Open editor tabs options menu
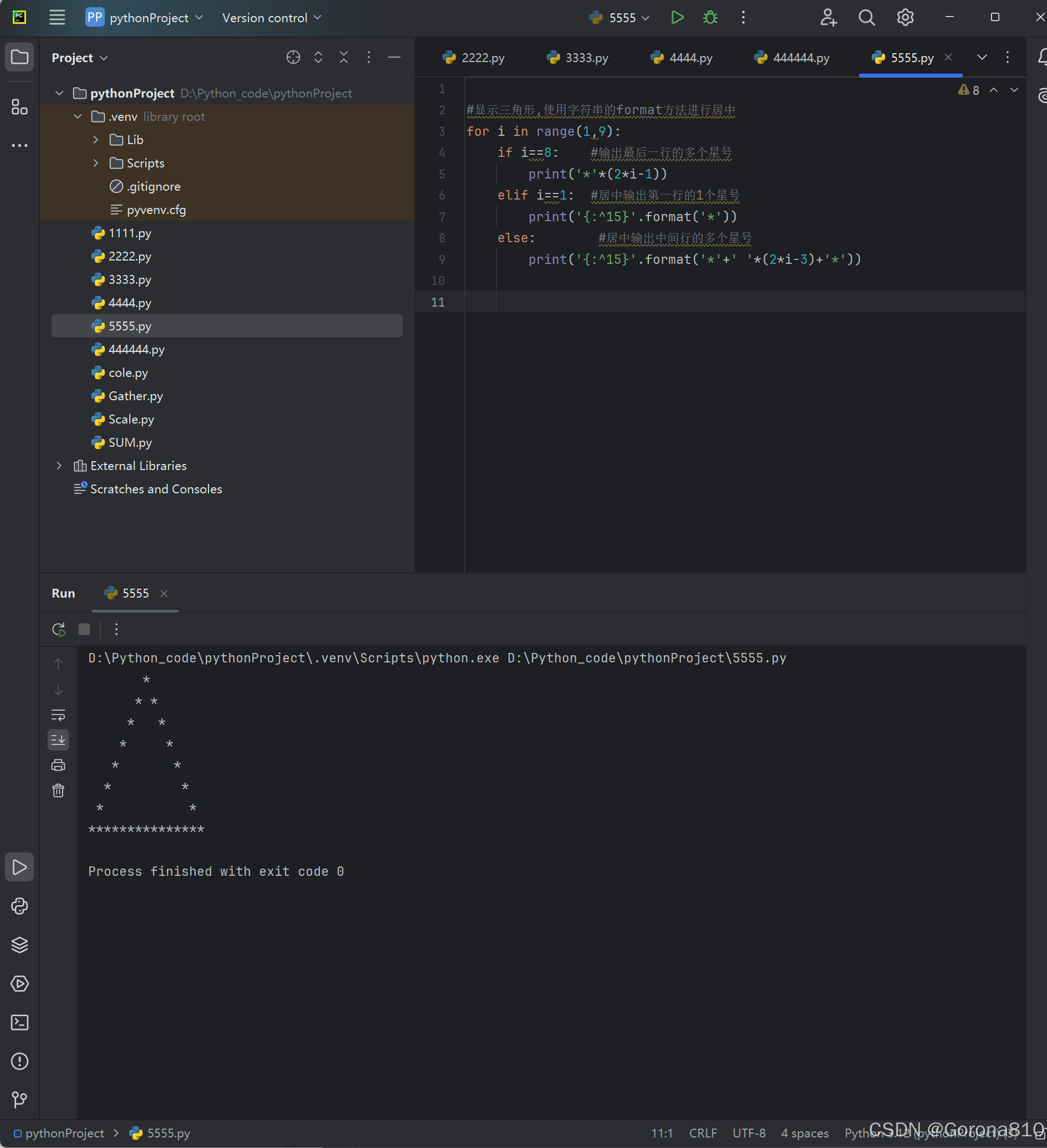Image resolution: width=1047 pixels, height=1148 pixels. click(1007, 57)
